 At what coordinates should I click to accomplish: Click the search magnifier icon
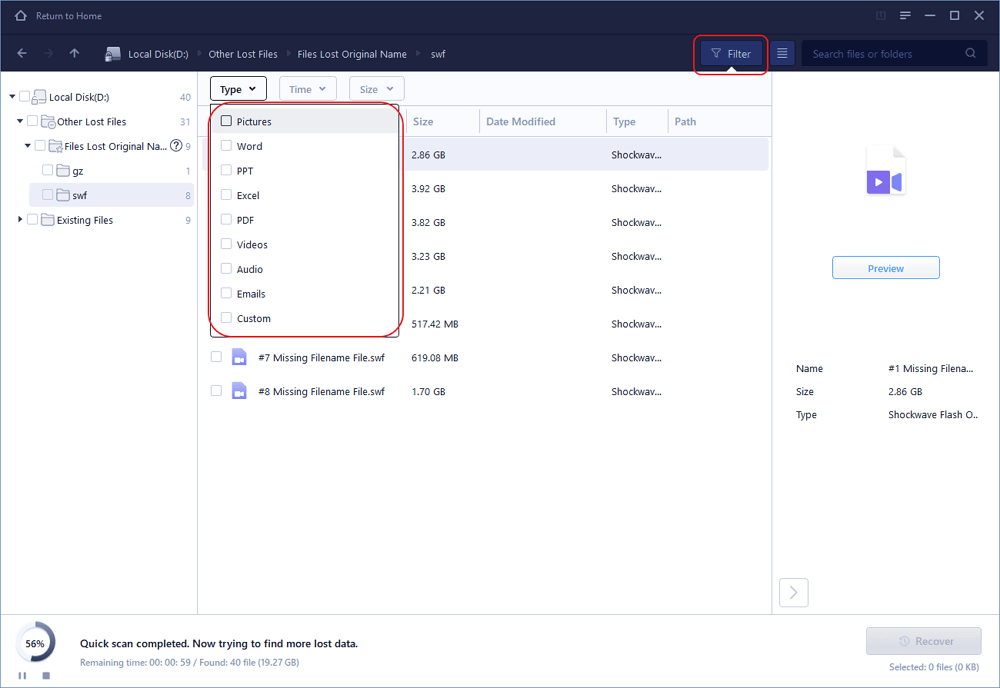click(970, 54)
